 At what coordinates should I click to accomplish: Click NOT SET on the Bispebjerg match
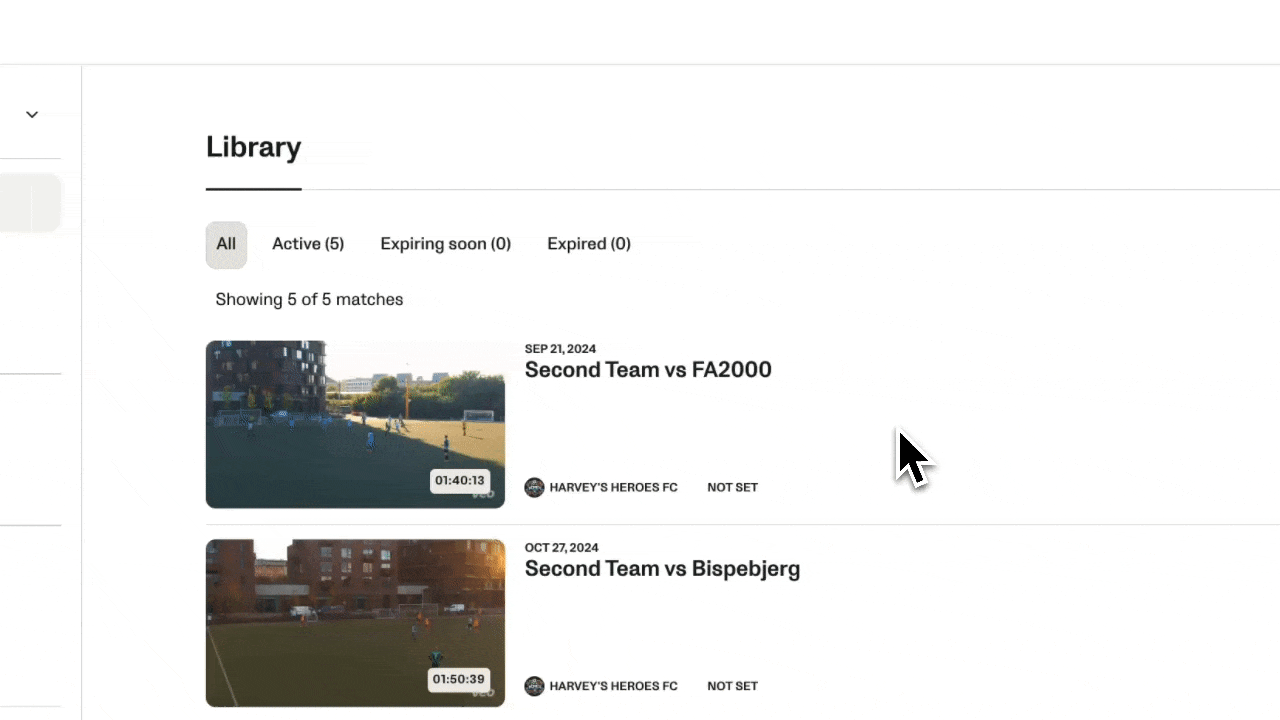(x=733, y=686)
